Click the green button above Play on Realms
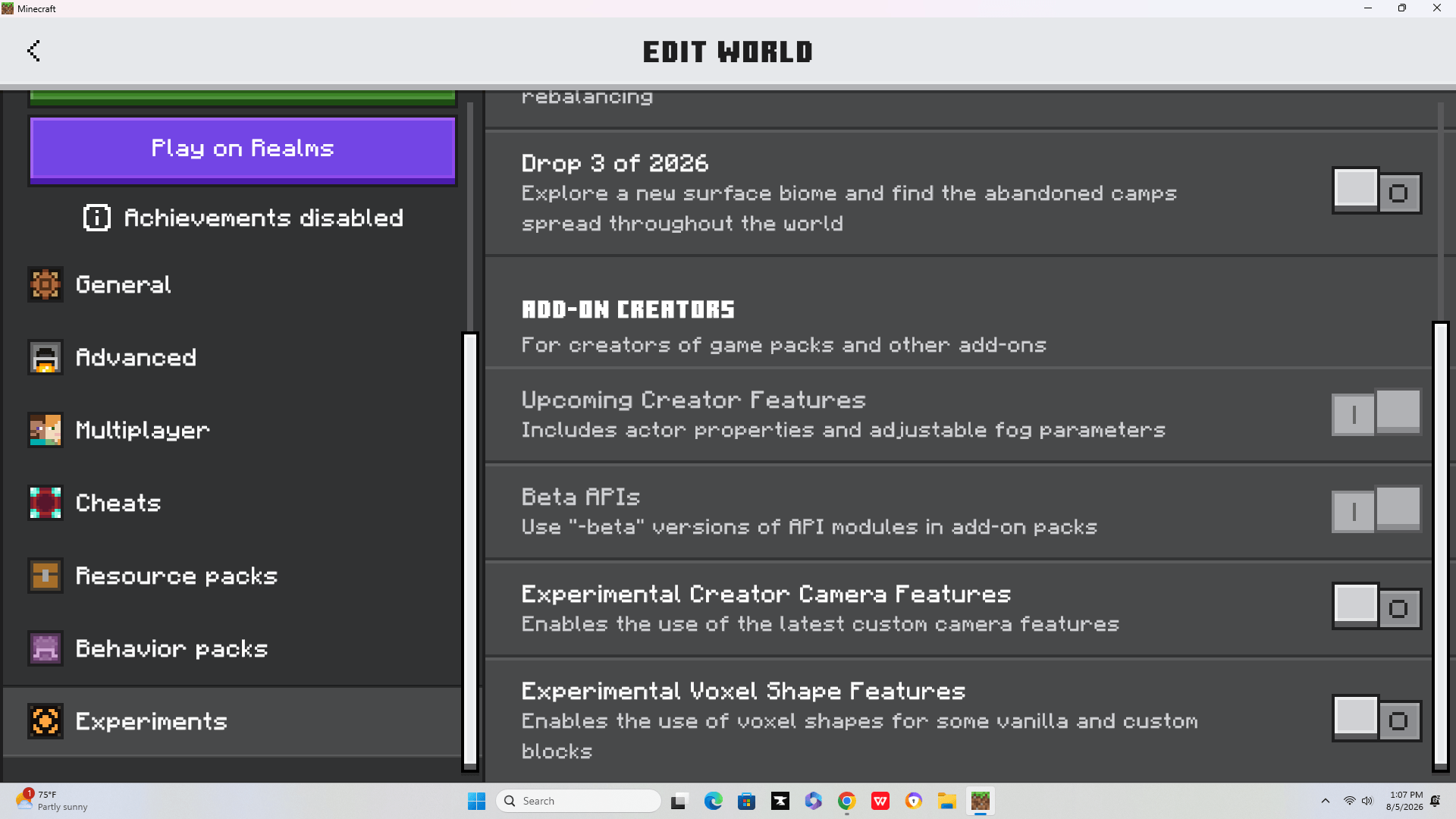The width and height of the screenshot is (1456, 819). [x=243, y=98]
